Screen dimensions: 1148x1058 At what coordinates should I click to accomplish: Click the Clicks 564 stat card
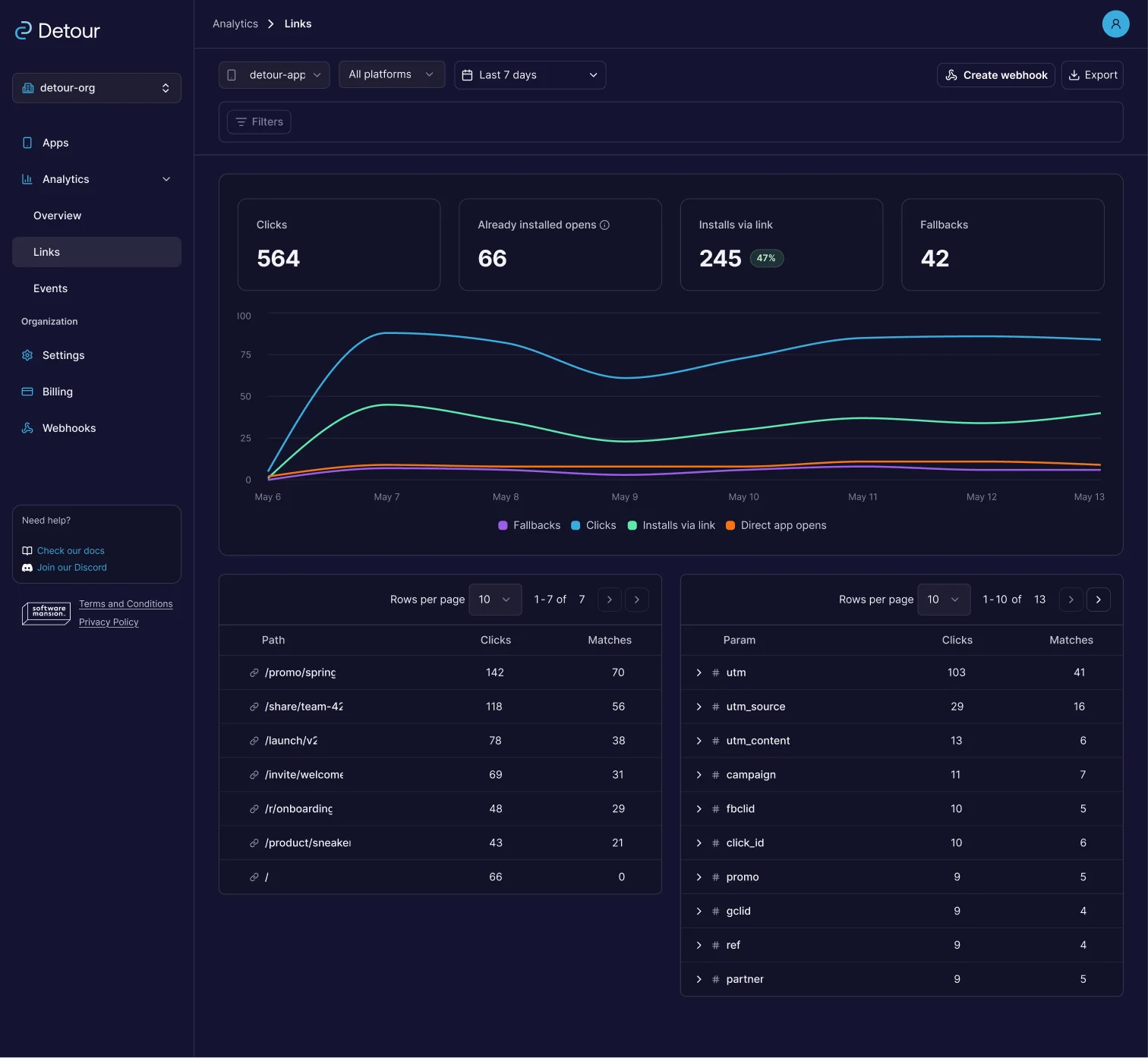pos(339,244)
